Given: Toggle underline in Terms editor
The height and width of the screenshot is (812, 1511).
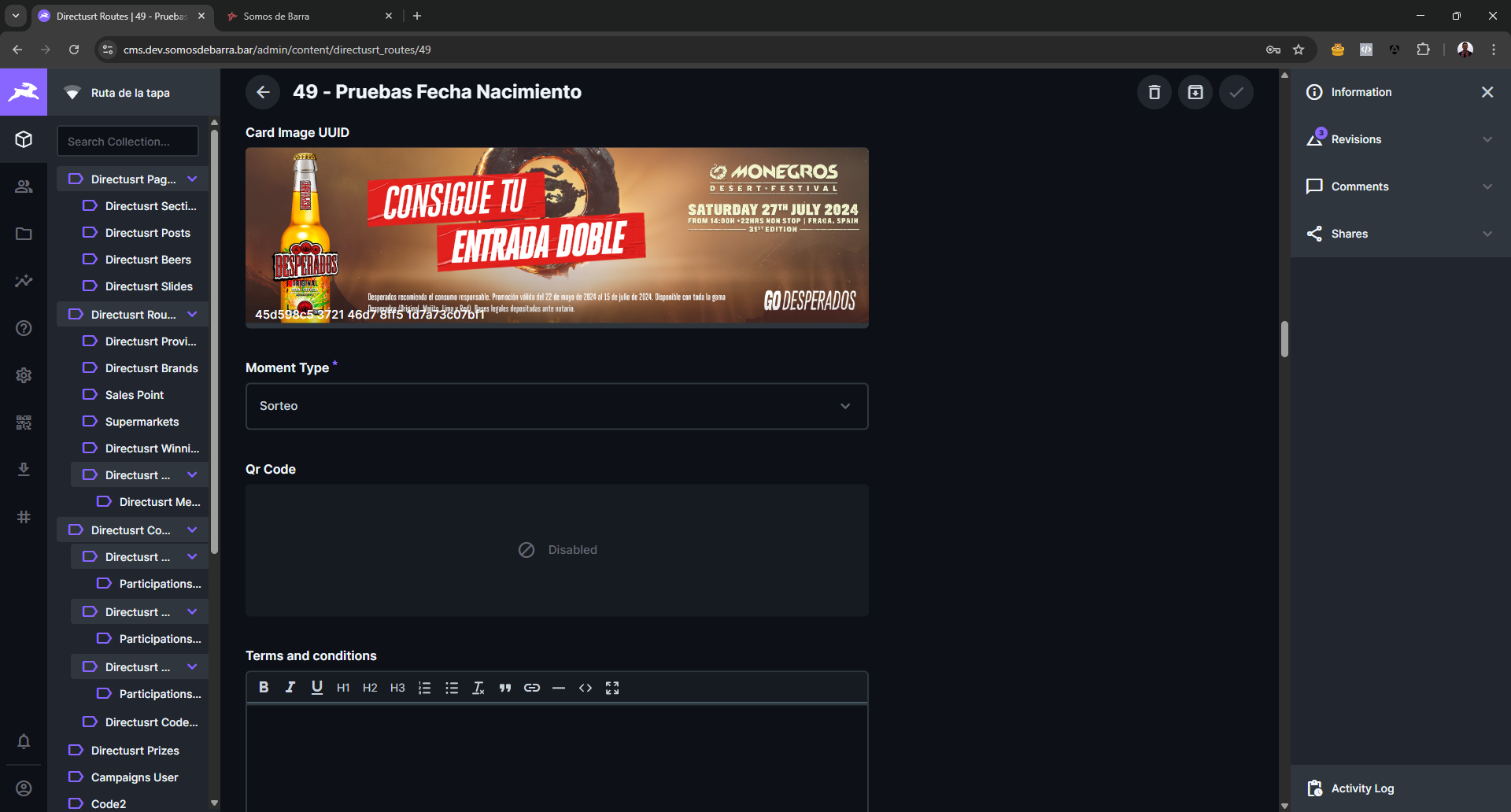Looking at the screenshot, I should click(317, 688).
